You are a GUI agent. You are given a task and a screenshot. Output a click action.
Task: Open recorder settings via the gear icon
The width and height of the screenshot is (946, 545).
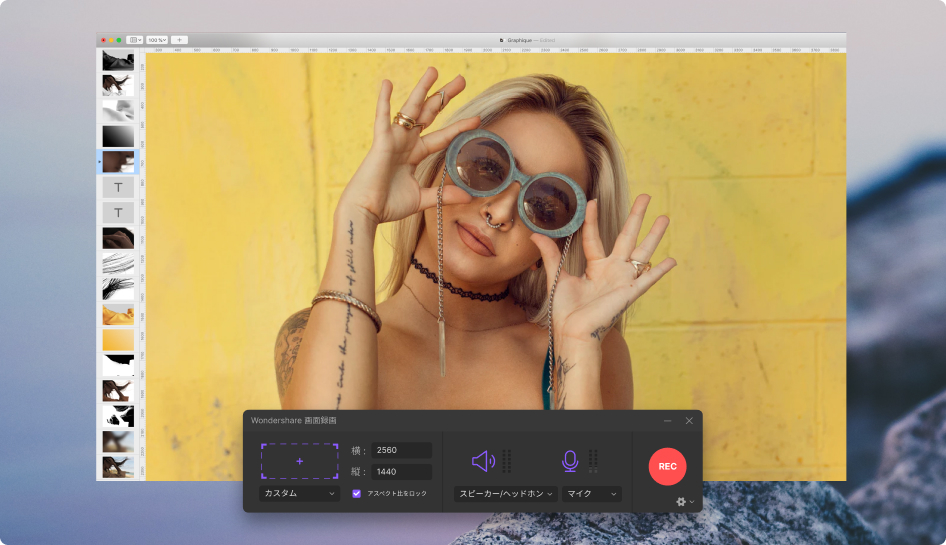point(681,502)
